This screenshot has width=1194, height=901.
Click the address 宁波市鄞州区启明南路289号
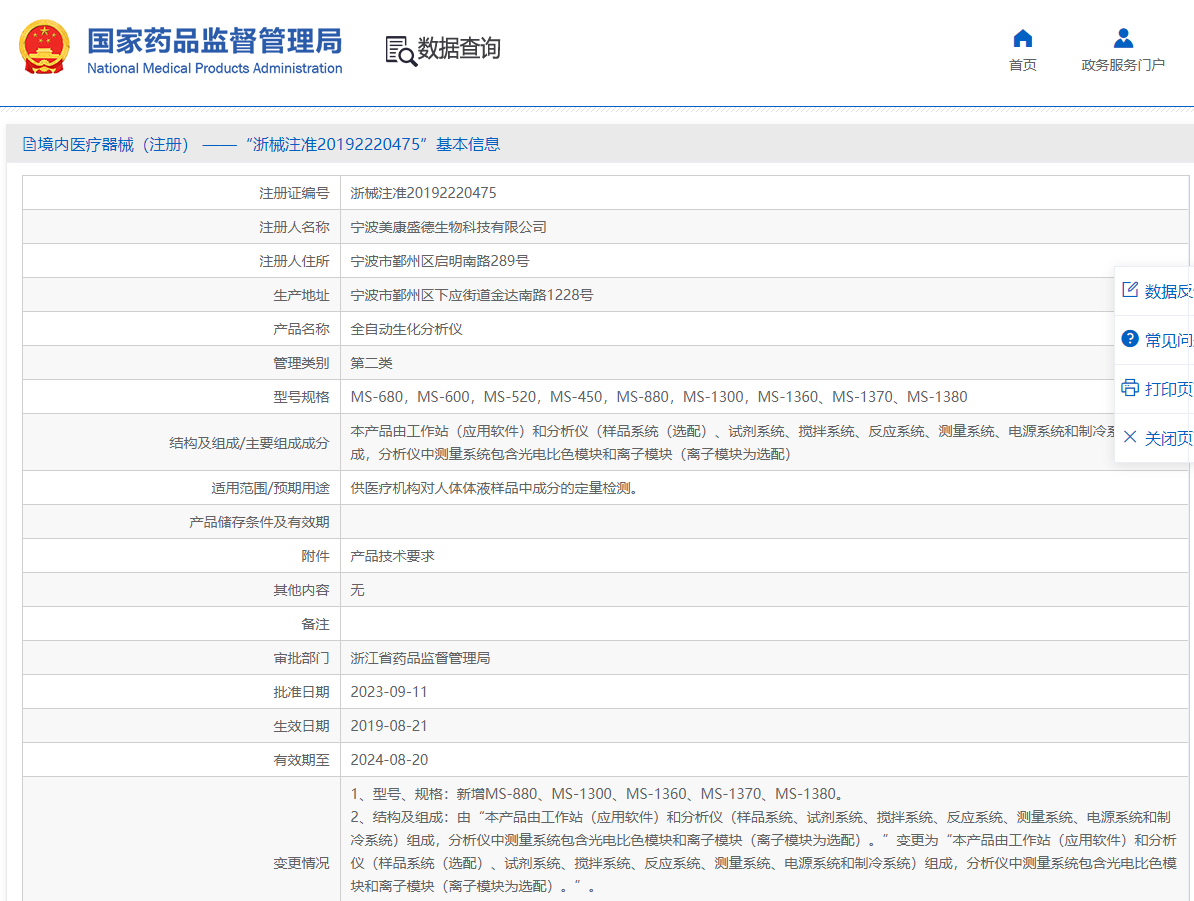tap(439, 261)
